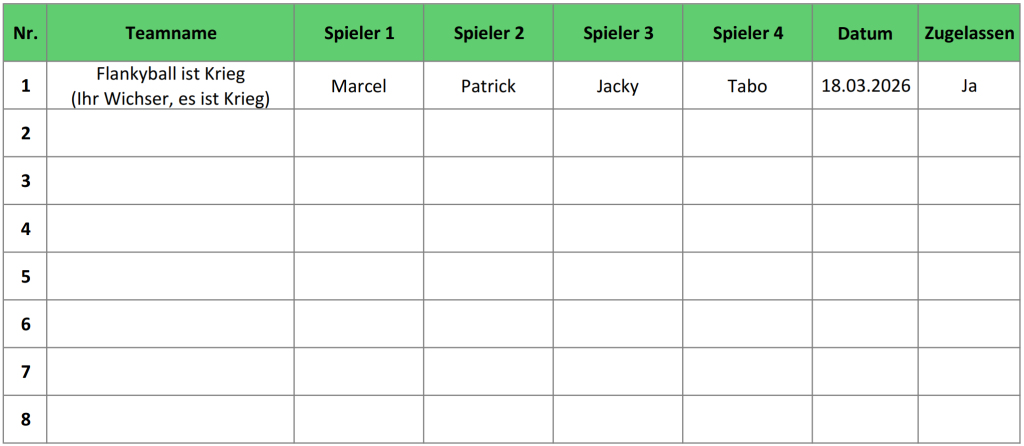1024x446 pixels.
Task: Select the 'Spieler 4' header cell
Action: point(748,33)
